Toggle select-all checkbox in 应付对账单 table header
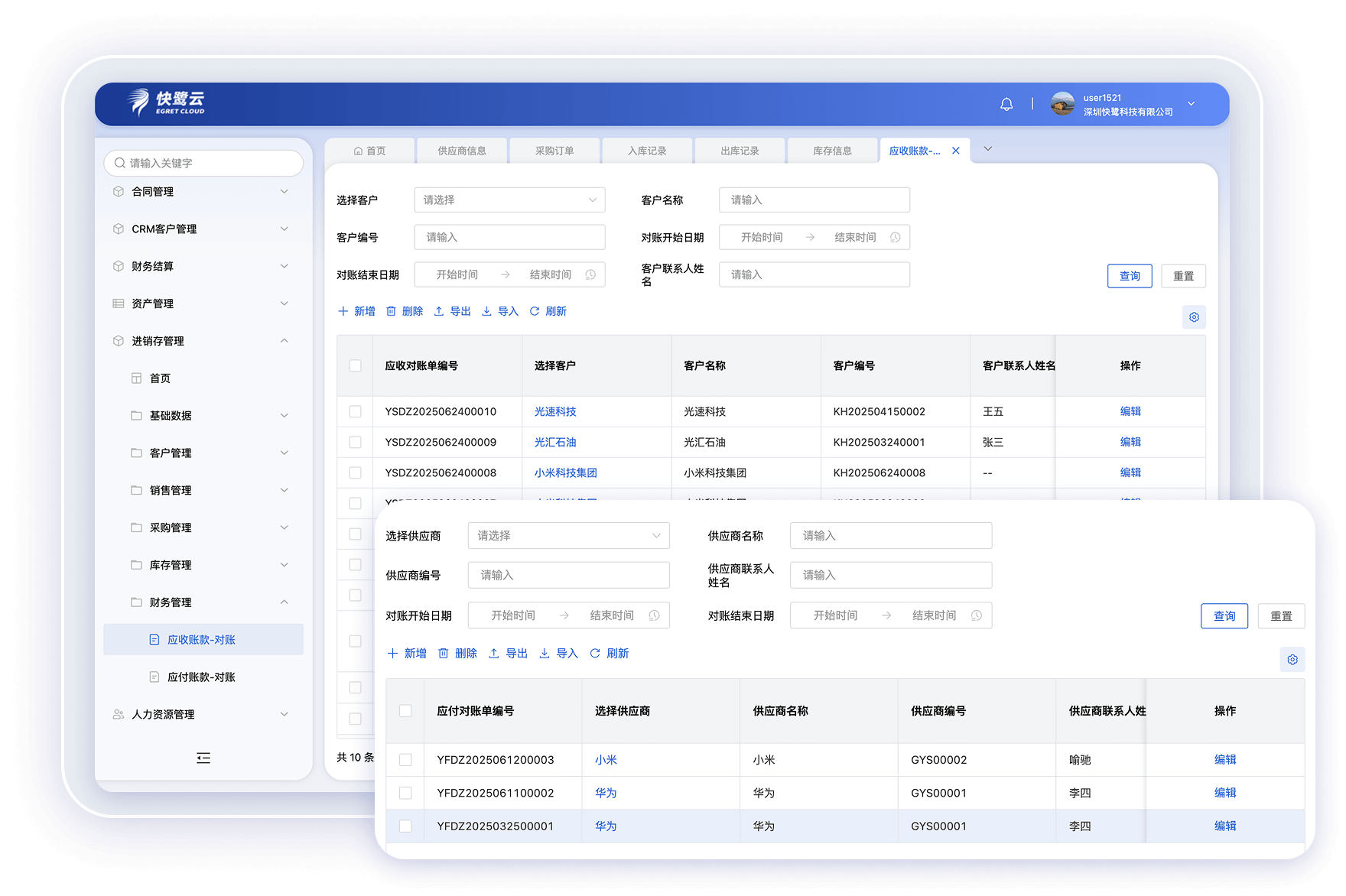 pyautogui.click(x=405, y=711)
